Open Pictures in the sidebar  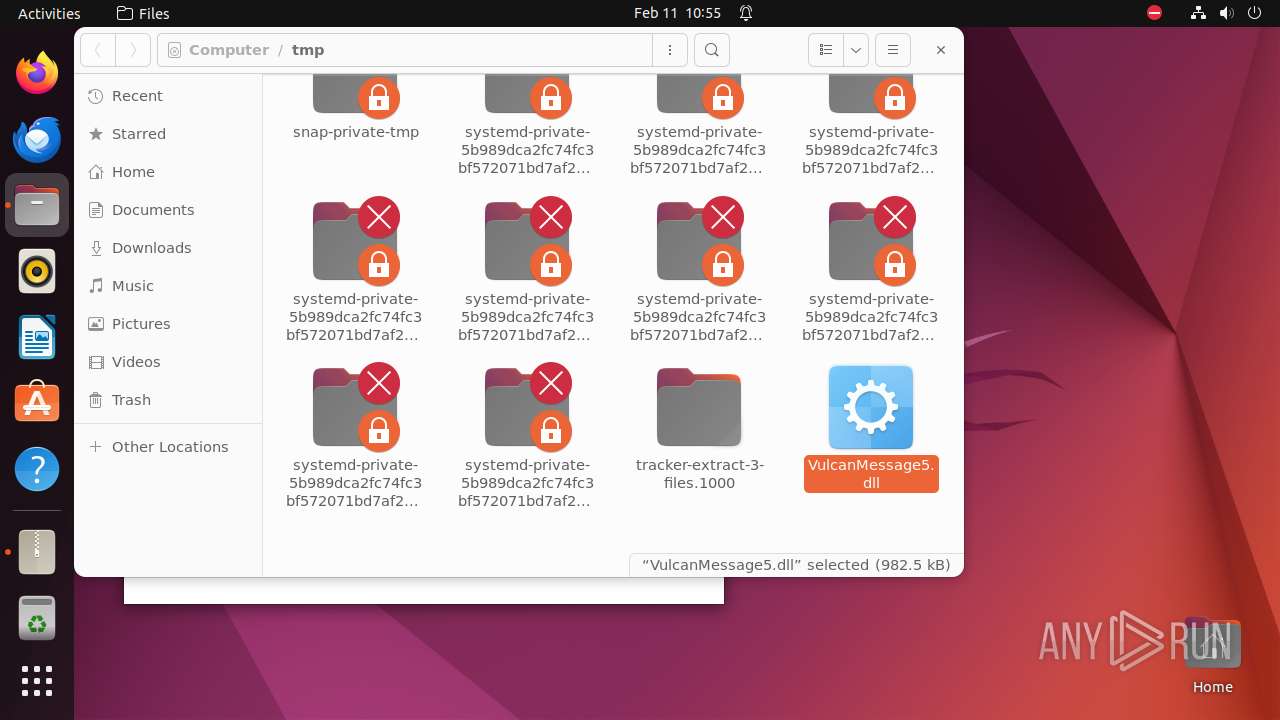tap(169, 324)
